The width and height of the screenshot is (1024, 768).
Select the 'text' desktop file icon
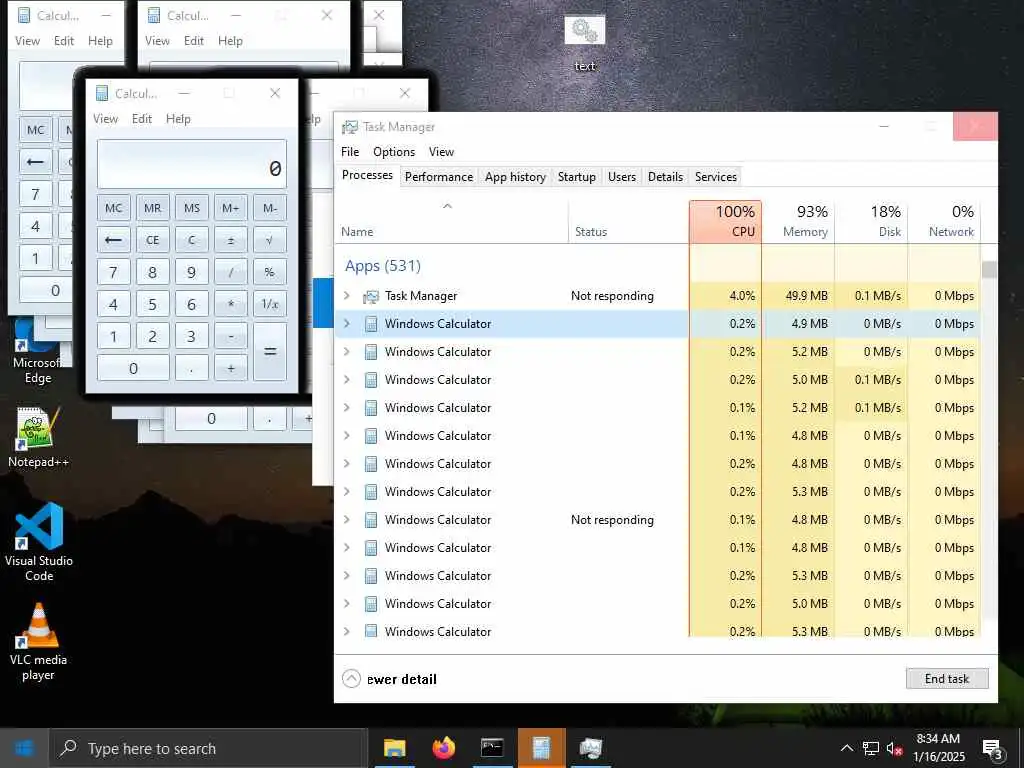click(x=584, y=43)
